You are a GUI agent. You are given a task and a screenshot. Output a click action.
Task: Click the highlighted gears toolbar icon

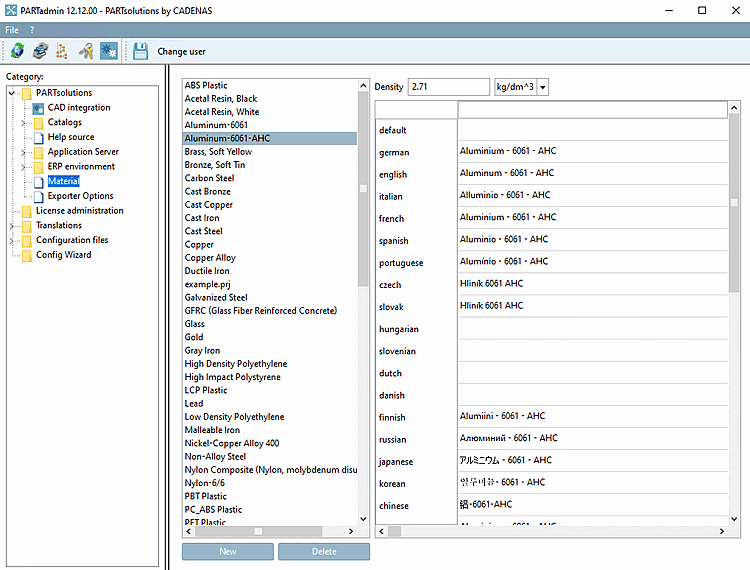109,51
